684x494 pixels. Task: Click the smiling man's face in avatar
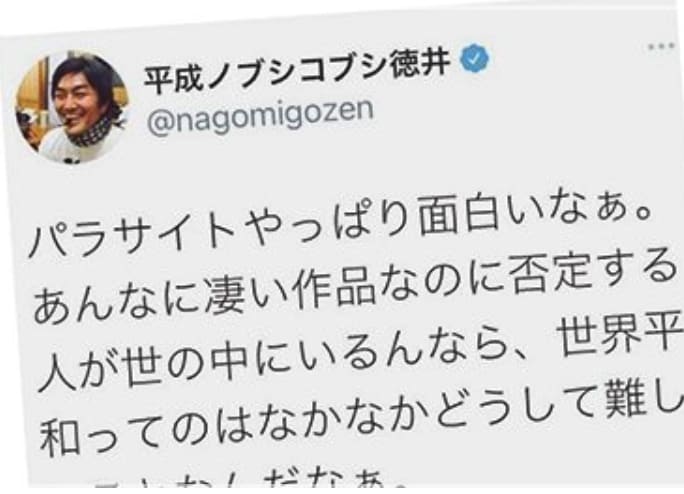click(x=78, y=98)
